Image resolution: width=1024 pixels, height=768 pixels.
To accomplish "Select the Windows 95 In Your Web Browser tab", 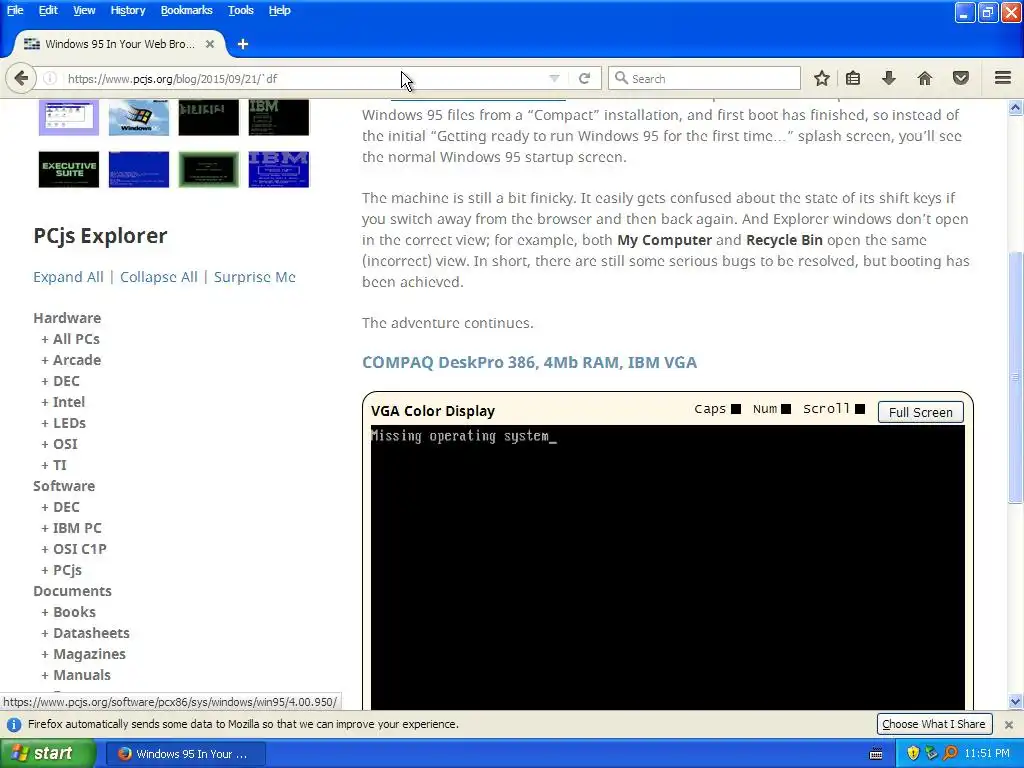I will point(119,44).
